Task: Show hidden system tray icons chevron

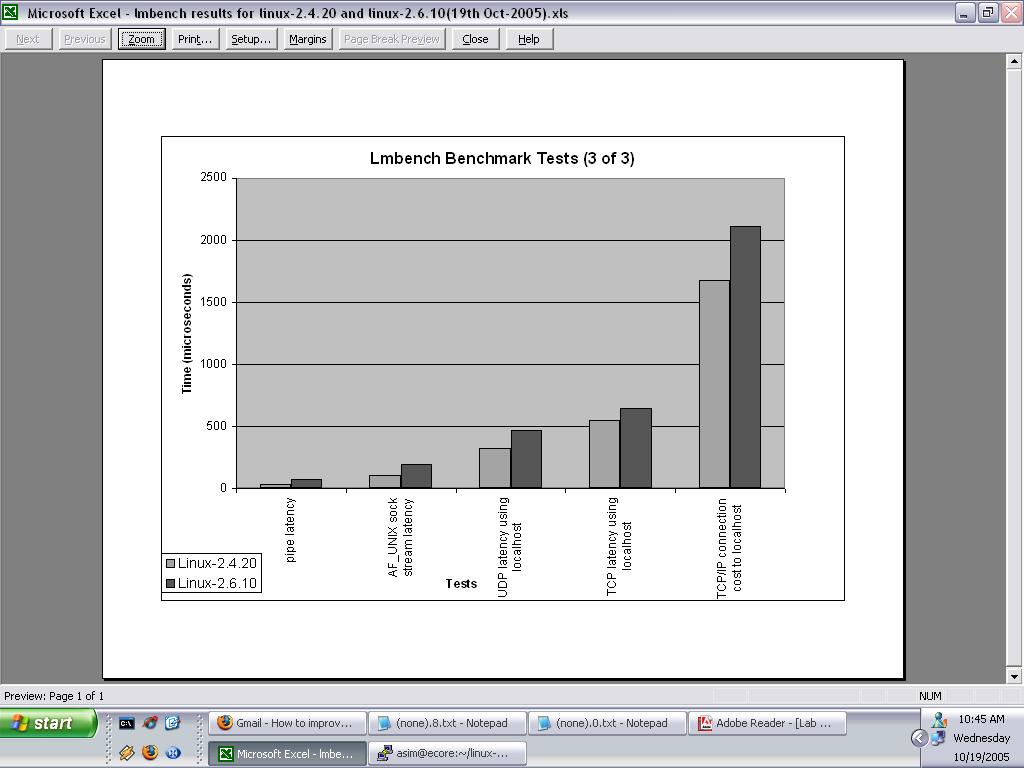Action: click(x=919, y=738)
